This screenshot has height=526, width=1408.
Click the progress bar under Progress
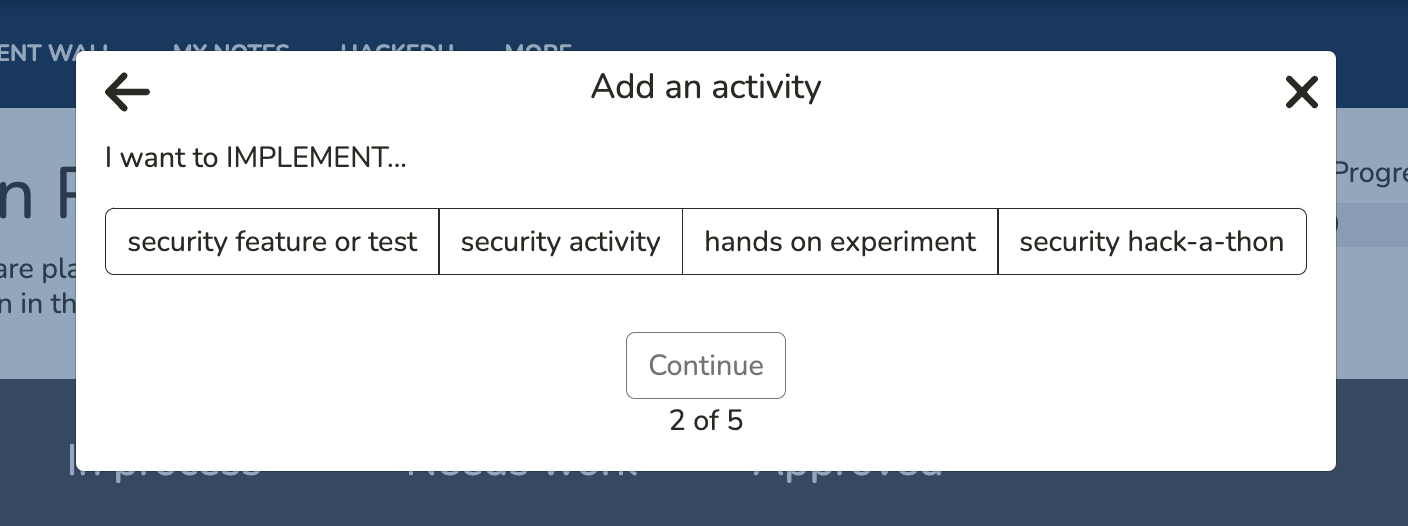click(1370, 223)
